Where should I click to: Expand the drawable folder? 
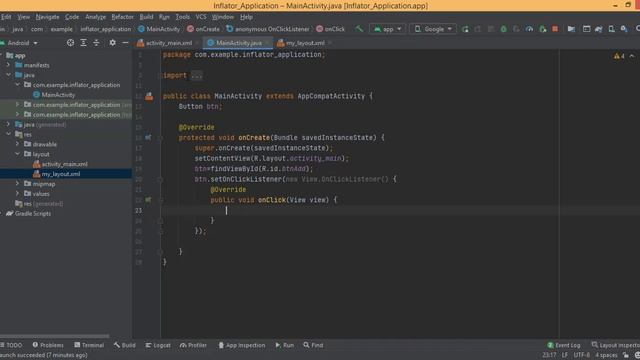17,144
